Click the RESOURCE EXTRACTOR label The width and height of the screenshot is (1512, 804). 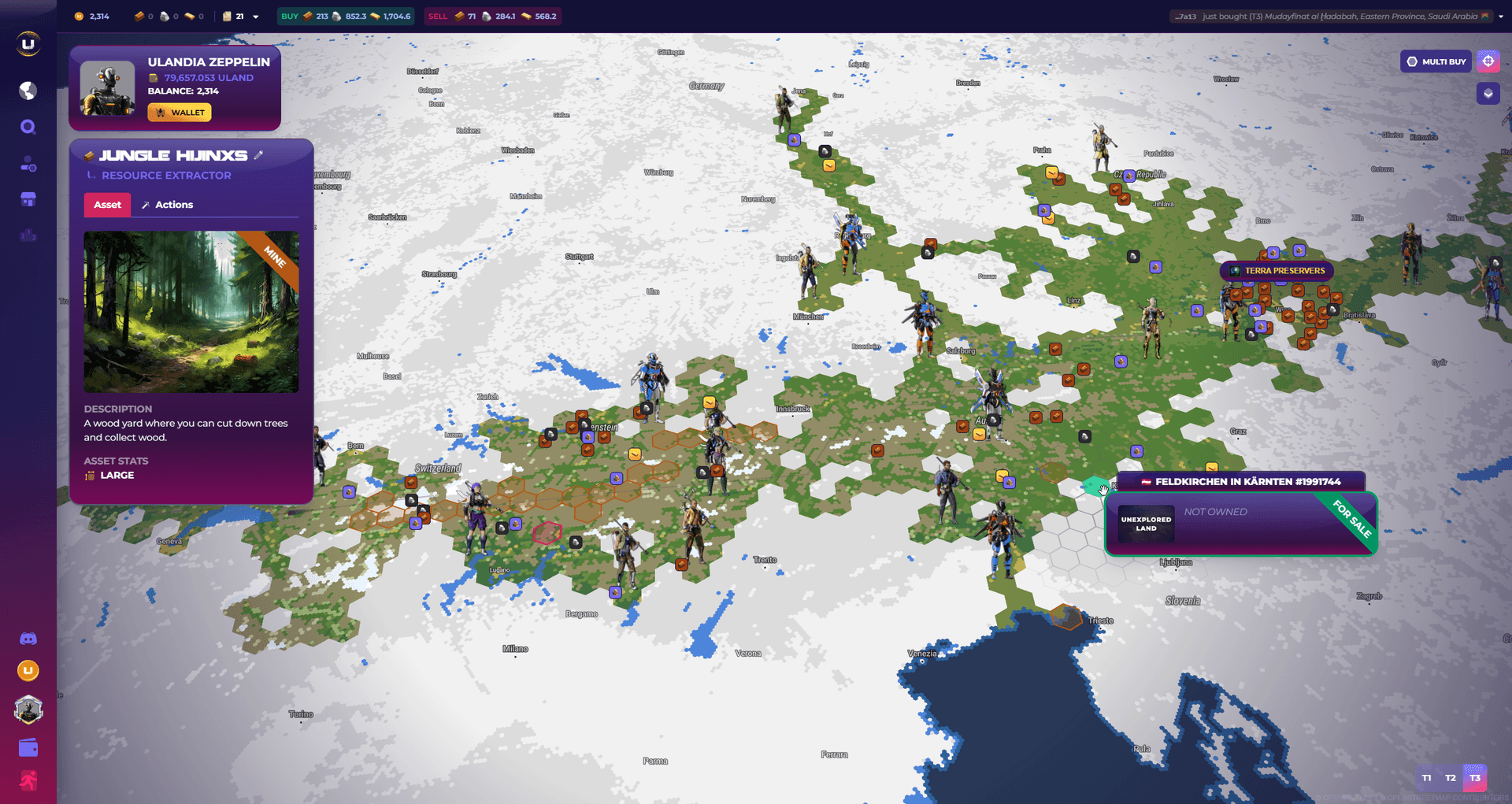point(166,176)
